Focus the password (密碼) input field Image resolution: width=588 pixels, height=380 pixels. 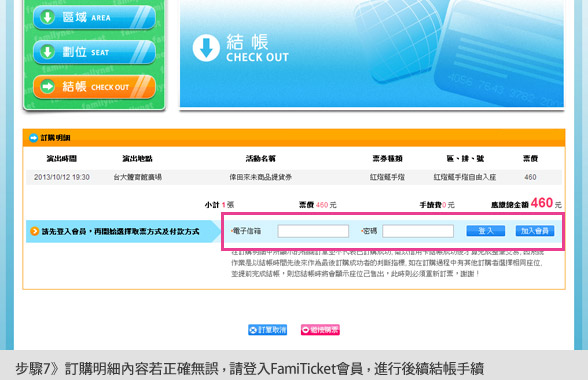coord(418,231)
